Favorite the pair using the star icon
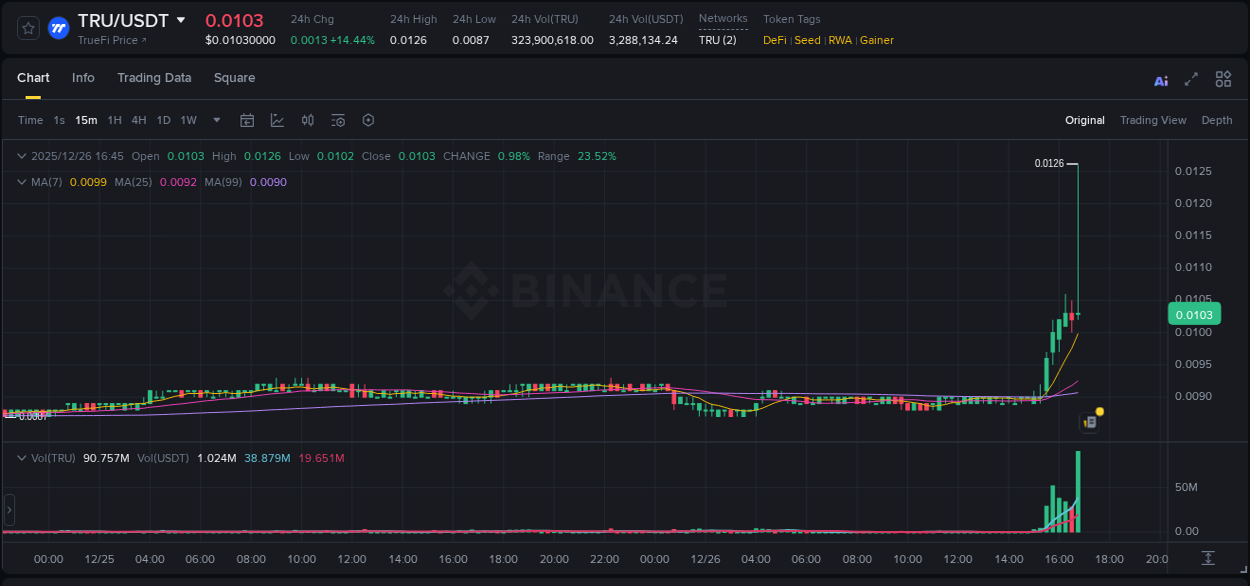Image resolution: width=1250 pixels, height=586 pixels. click(28, 28)
